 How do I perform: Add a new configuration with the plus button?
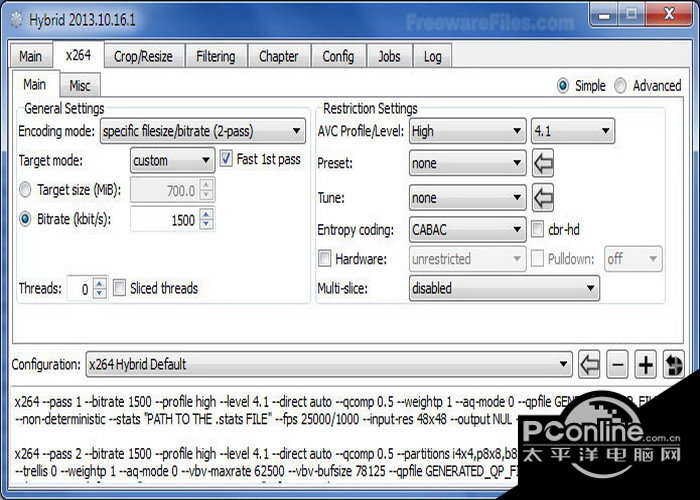[x=646, y=365]
